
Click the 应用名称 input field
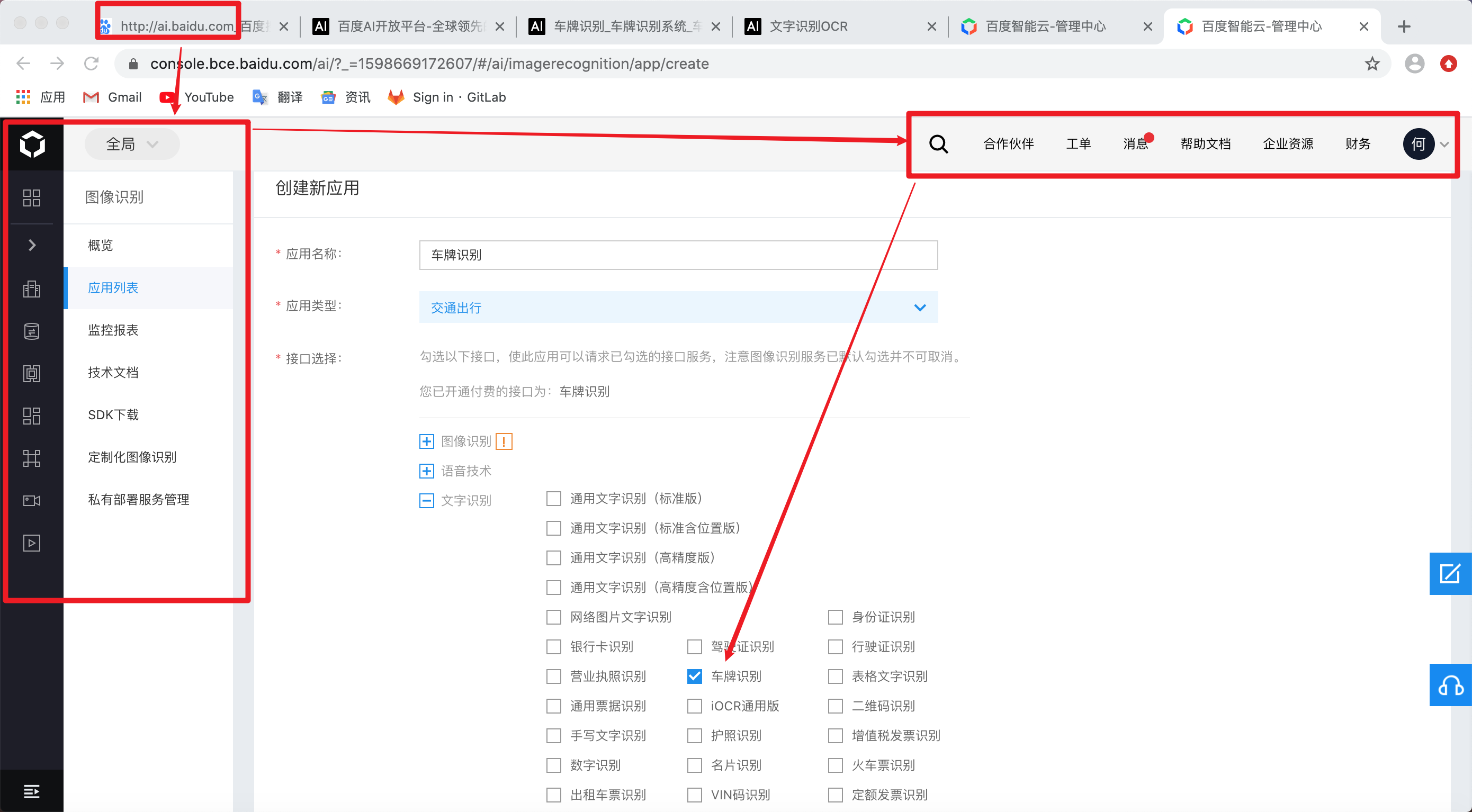pos(679,254)
